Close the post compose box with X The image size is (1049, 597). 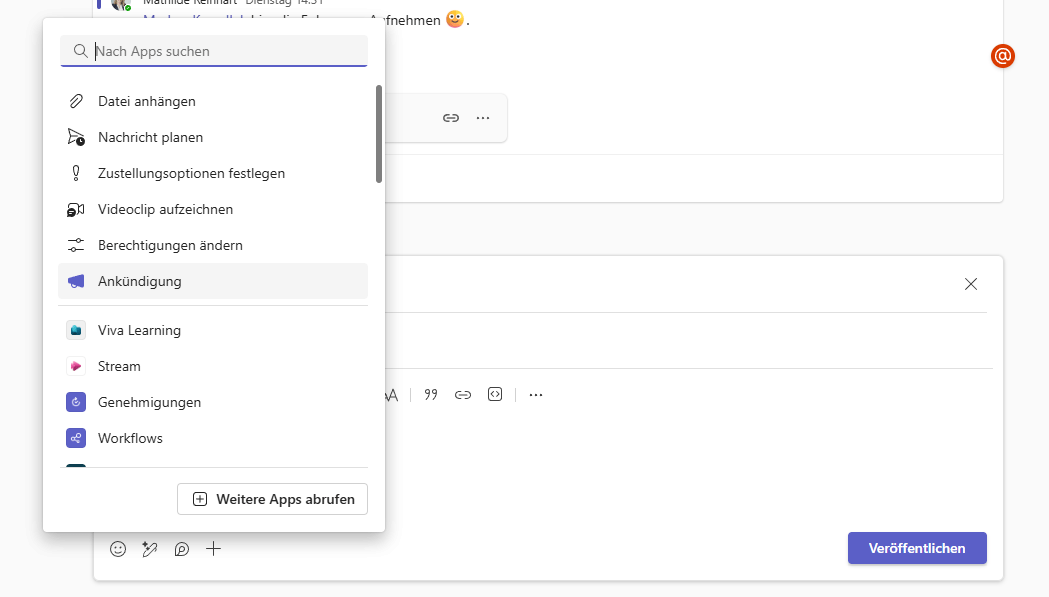tap(970, 284)
